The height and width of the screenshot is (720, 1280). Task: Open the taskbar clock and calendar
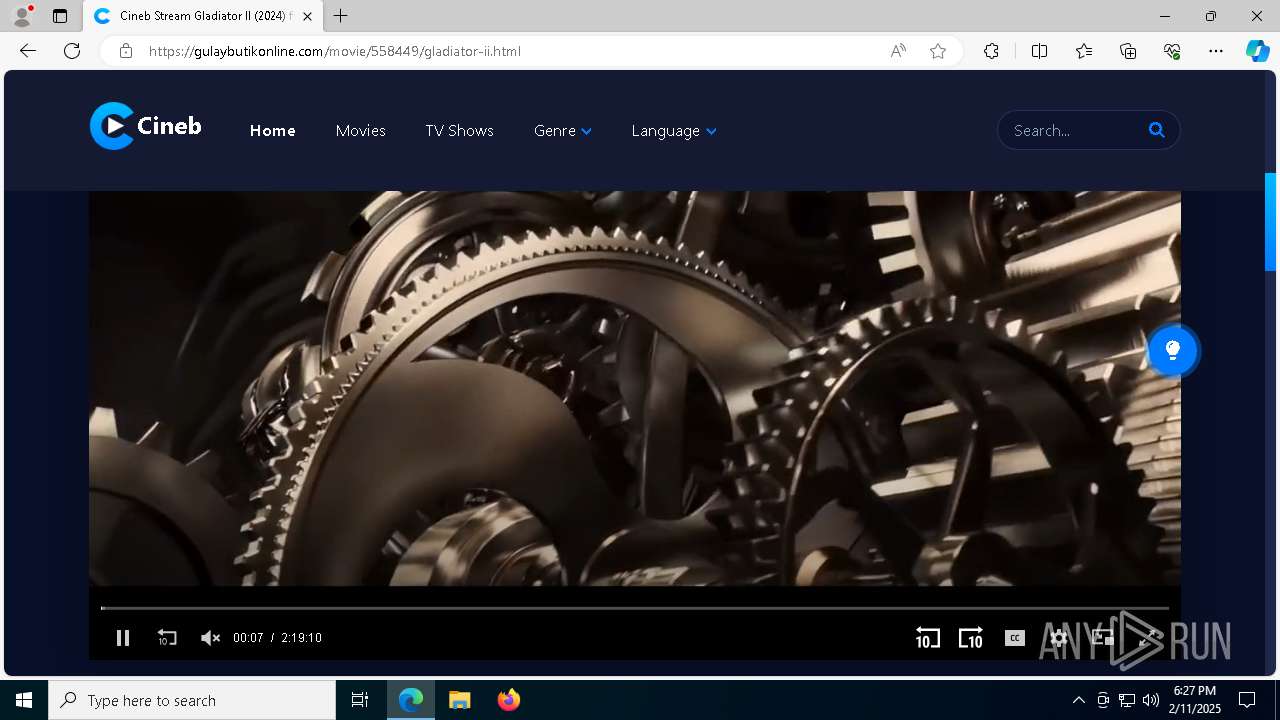pyautogui.click(x=1195, y=700)
